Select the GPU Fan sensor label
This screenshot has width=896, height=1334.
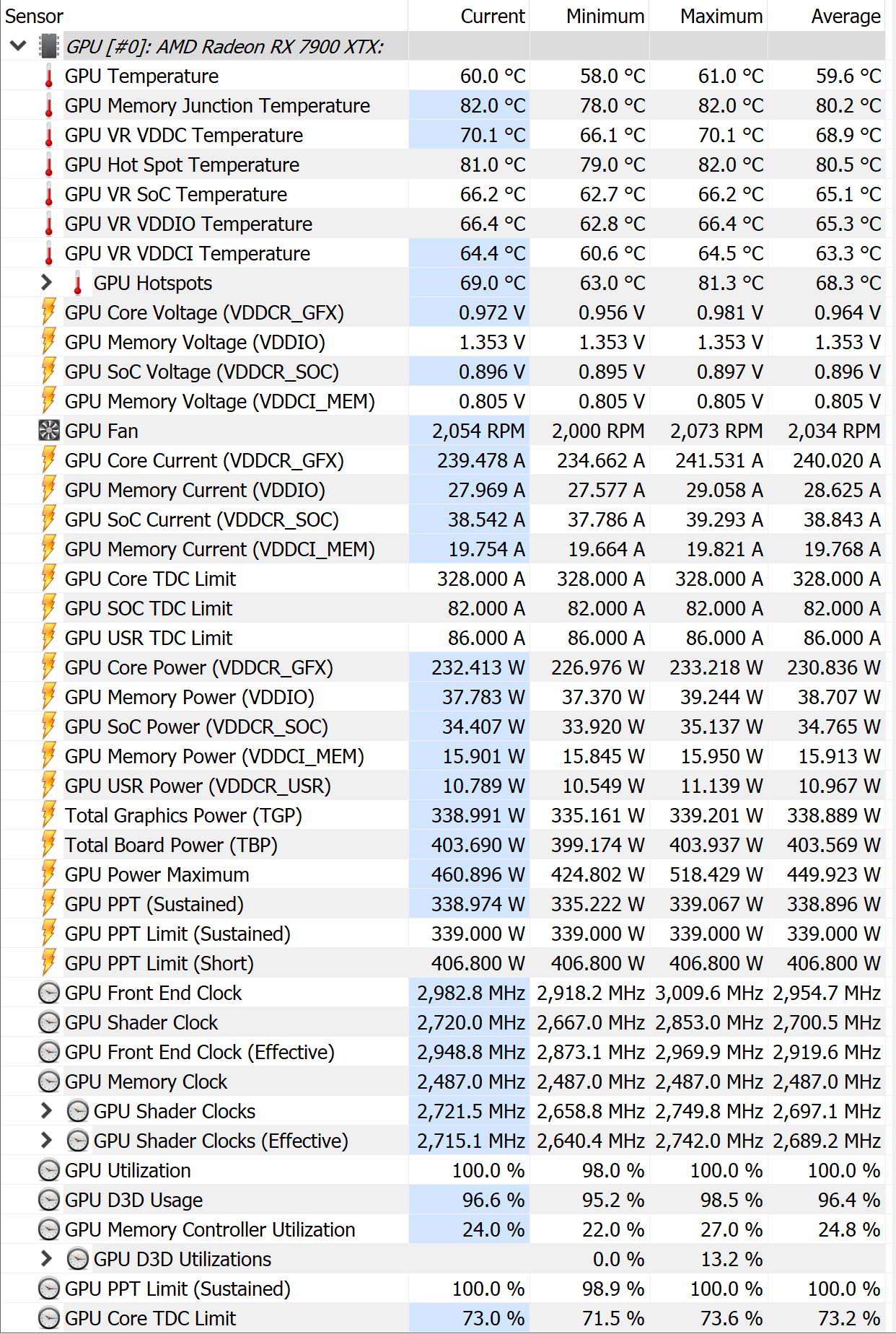102,431
